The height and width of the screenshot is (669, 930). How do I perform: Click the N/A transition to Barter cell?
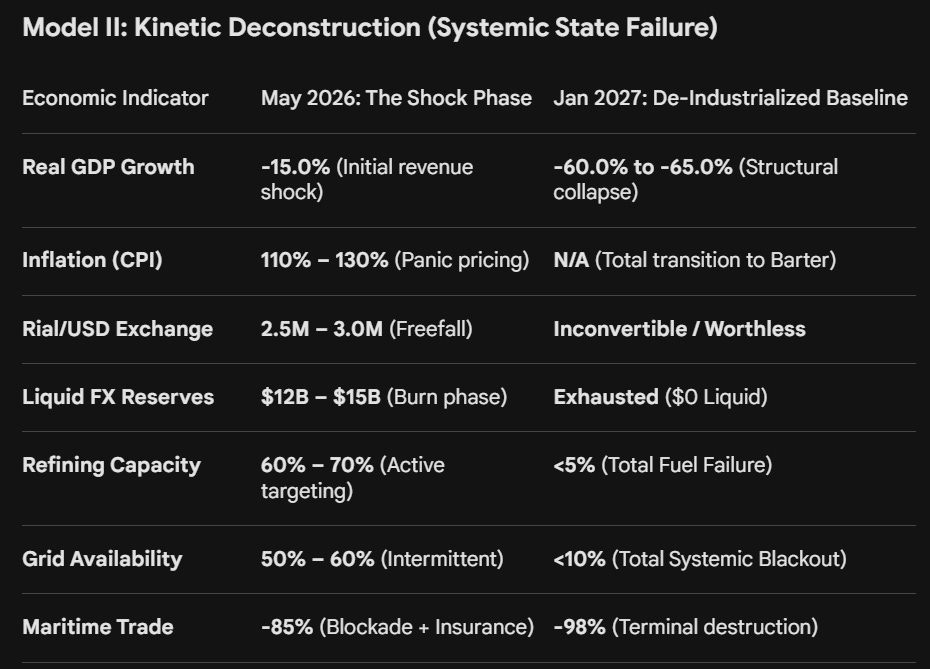coord(695,260)
